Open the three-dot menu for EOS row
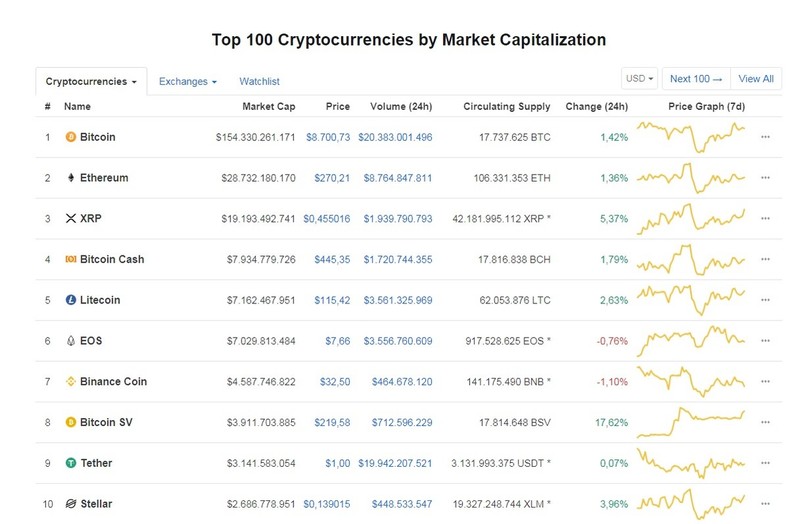Image resolution: width=800 pixels, height=524 pixels. point(765,341)
